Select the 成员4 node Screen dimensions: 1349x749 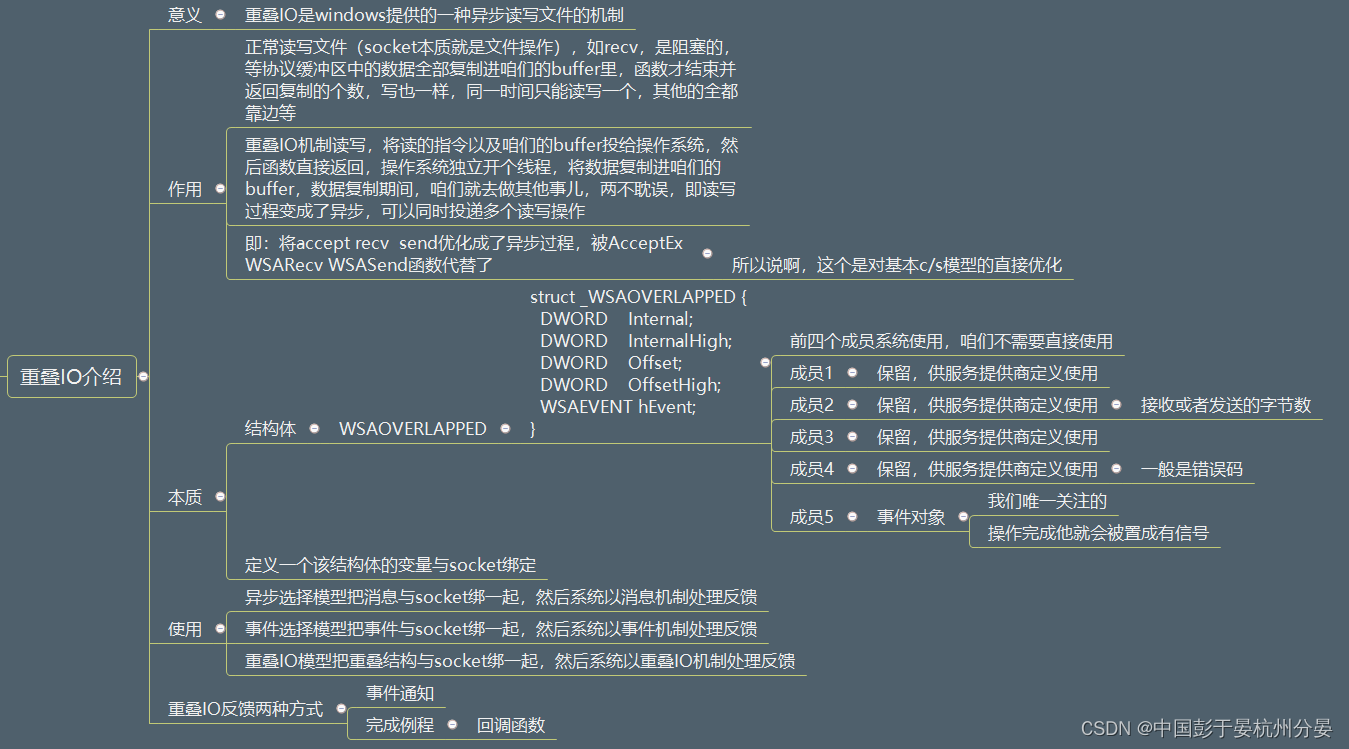812,469
